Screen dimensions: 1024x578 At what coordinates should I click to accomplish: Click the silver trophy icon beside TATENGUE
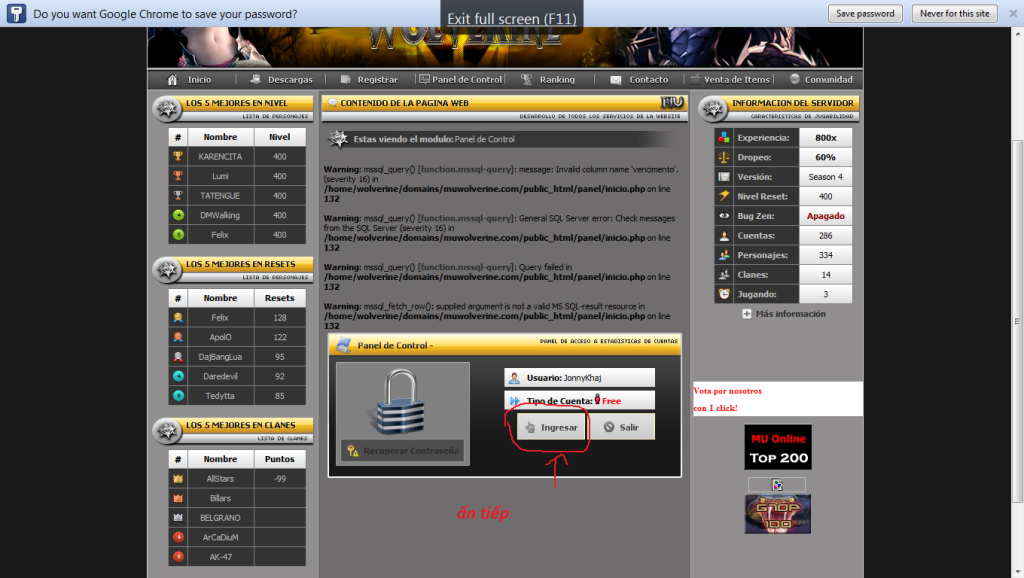pos(178,195)
